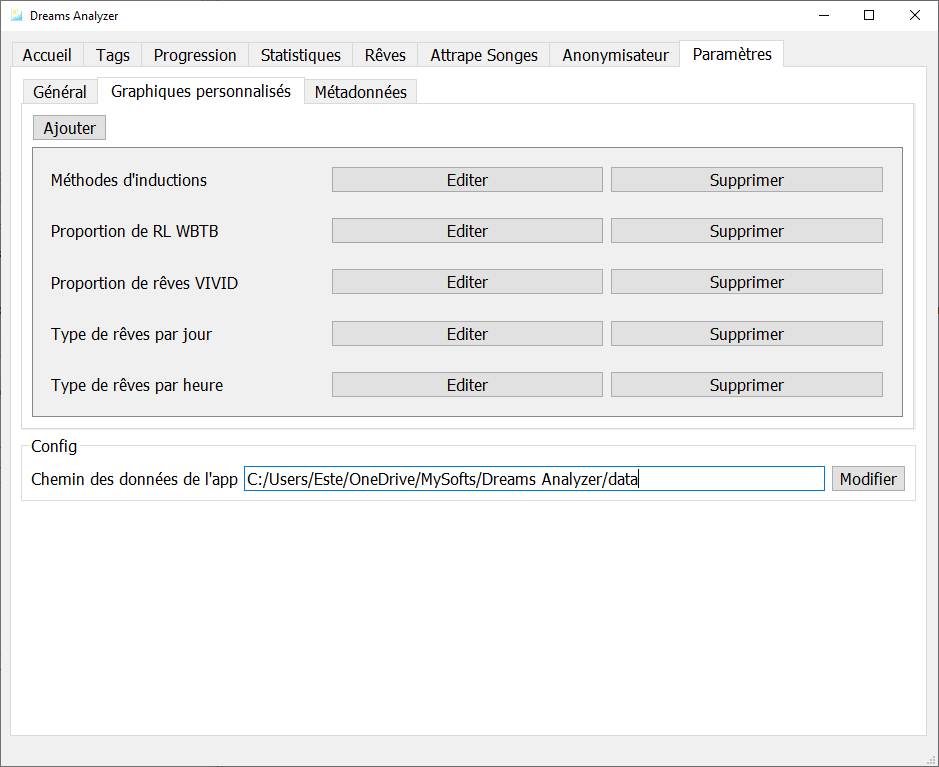
Task: Switch to the Anonymisateur tab
Action: pyautogui.click(x=615, y=55)
